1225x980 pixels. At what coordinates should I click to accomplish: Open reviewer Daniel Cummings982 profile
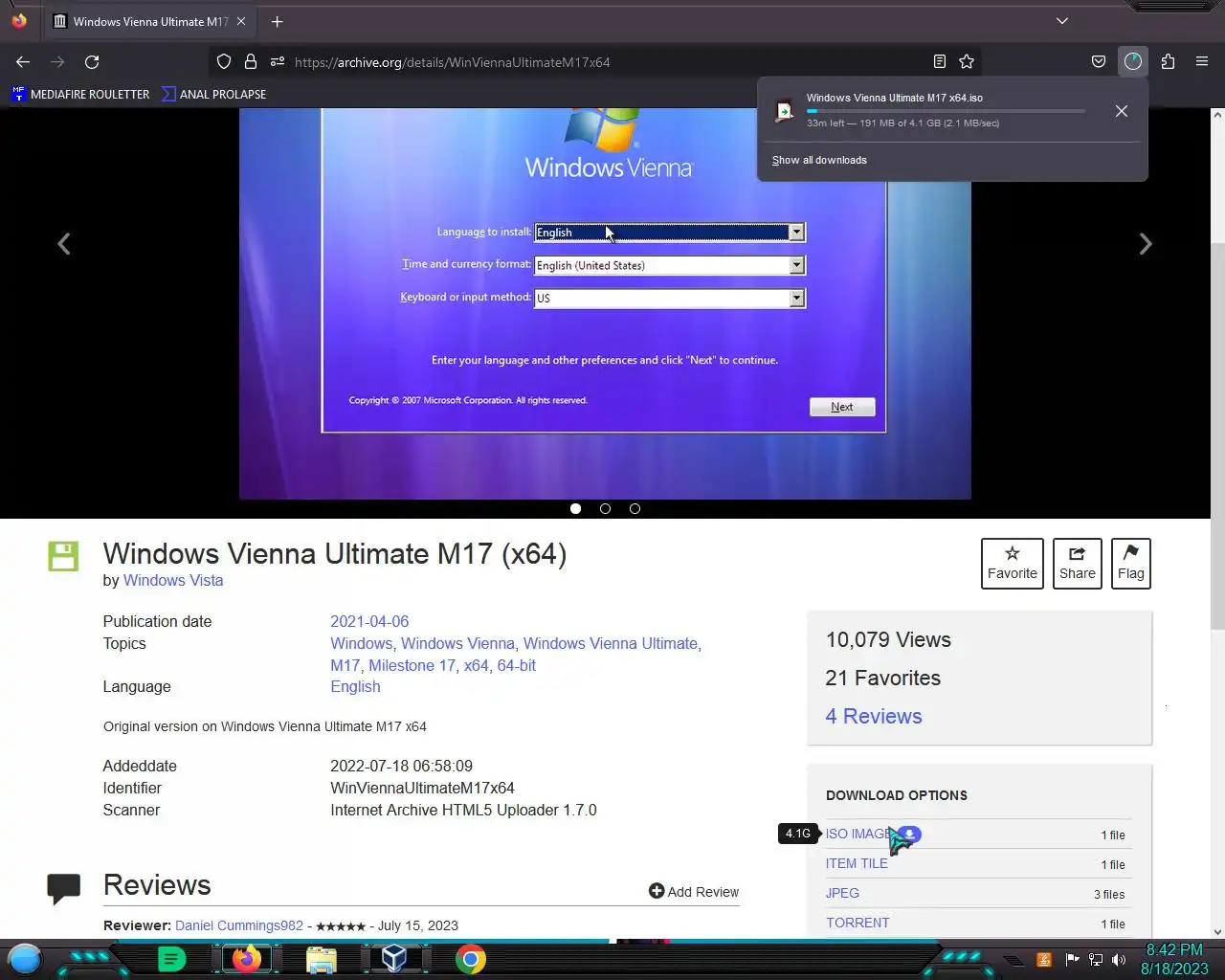(x=239, y=925)
